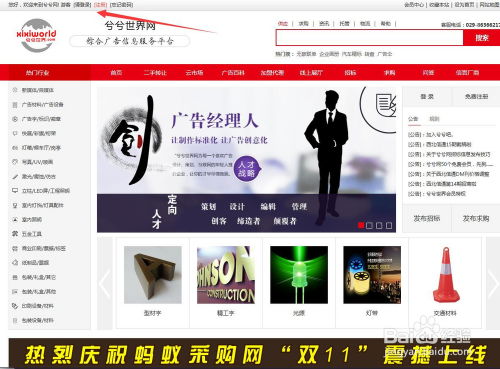Switch to the 公告 announcements tab

(413, 119)
